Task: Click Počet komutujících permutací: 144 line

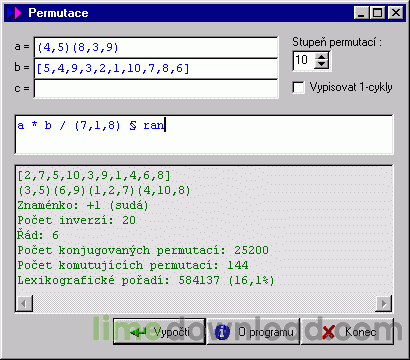Action: tap(133, 265)
